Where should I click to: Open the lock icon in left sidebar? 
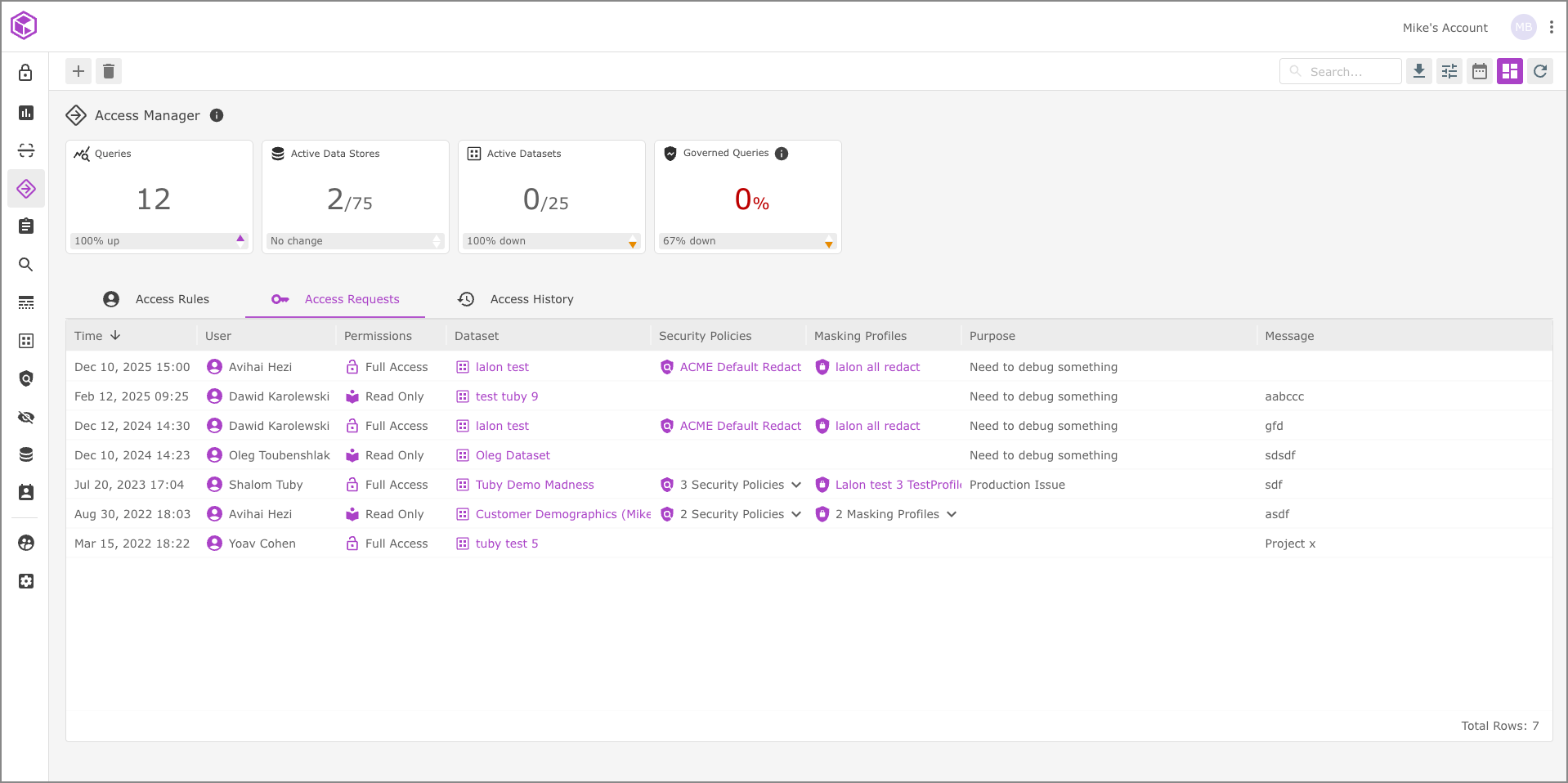(26, 73)
